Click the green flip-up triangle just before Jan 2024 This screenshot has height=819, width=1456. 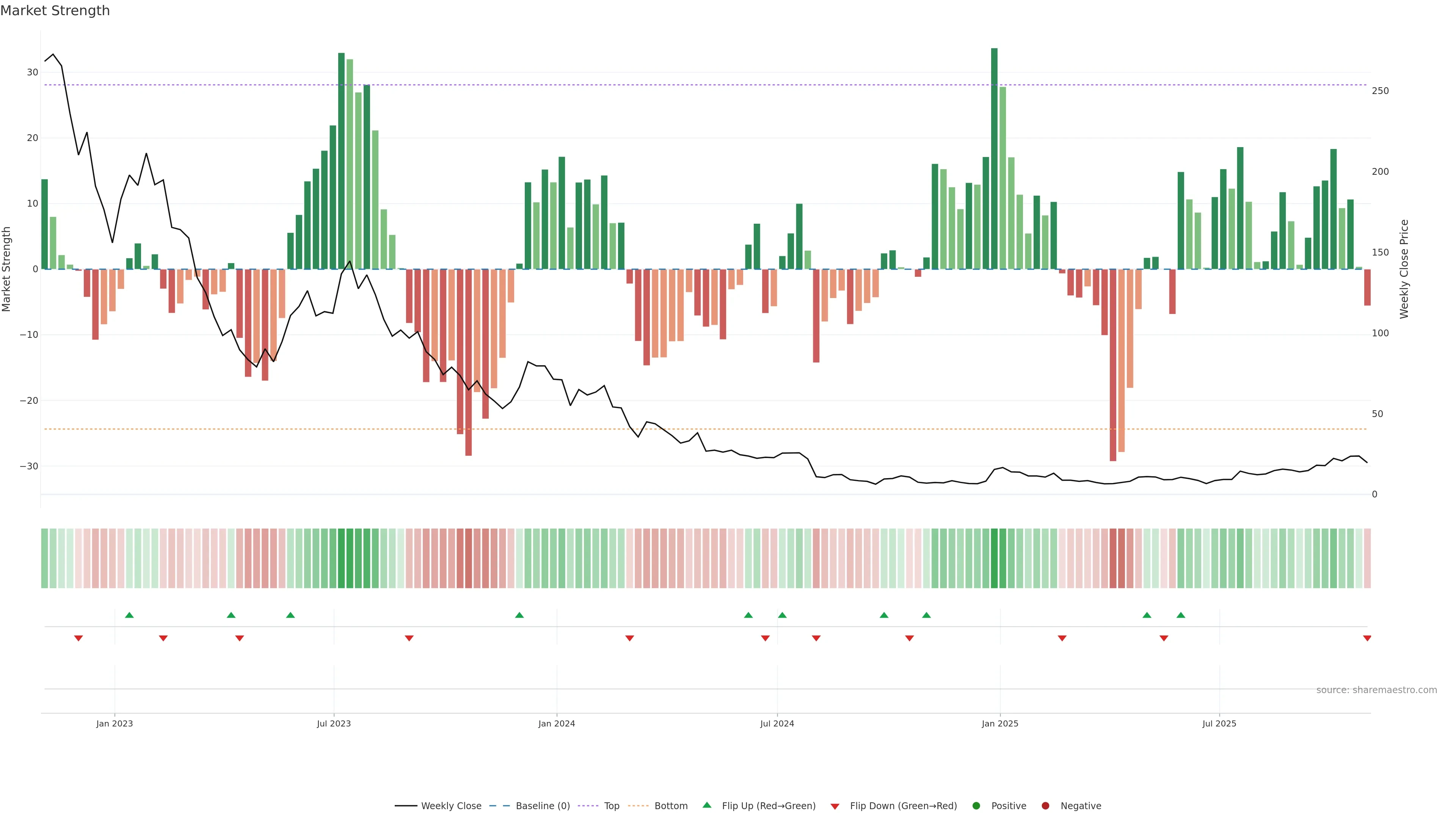(519, 615)
